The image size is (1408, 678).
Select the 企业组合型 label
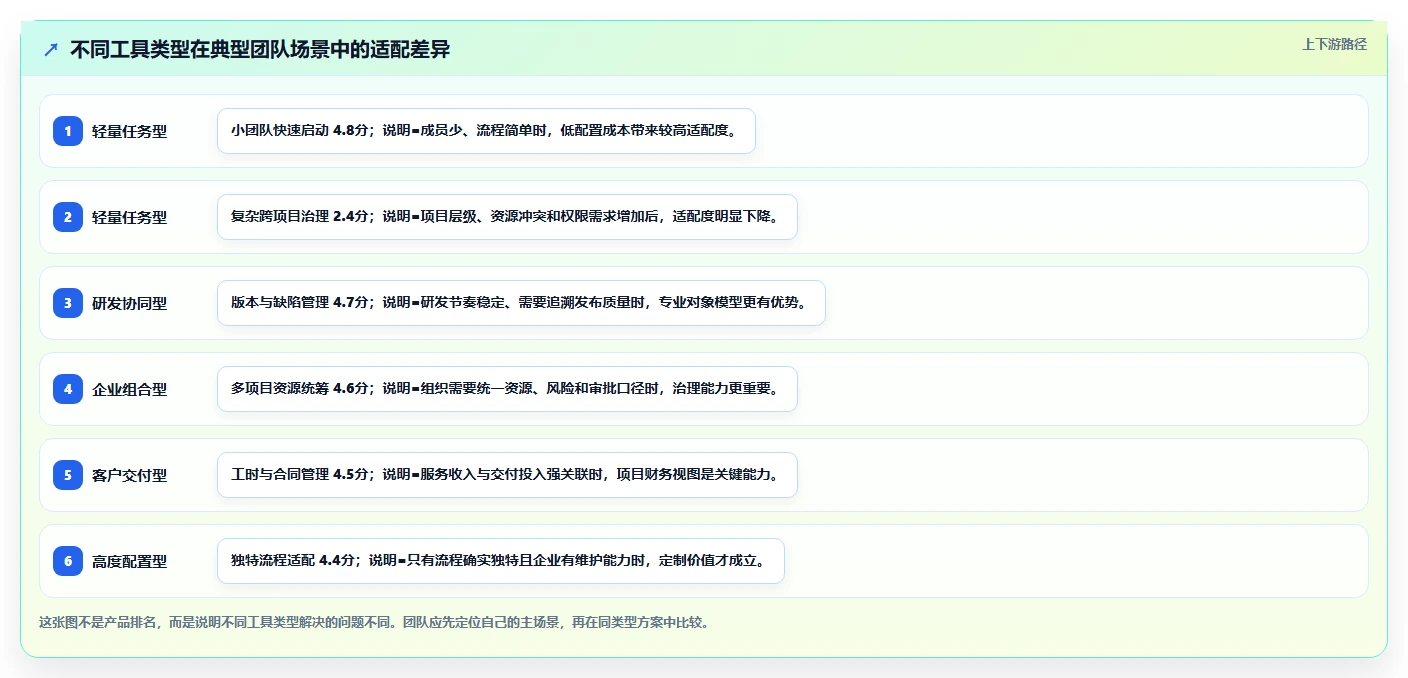pyautogui.click(x=129, y=389)
